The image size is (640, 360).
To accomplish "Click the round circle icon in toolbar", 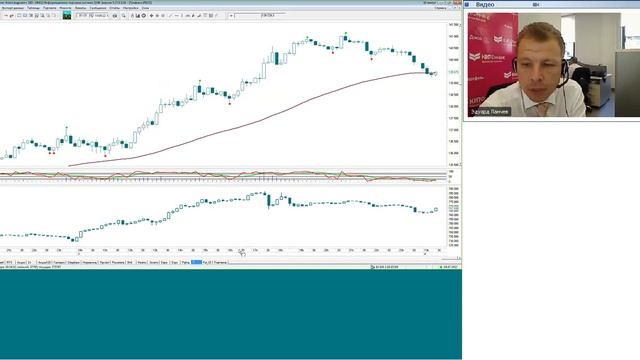I will point(144,16).
